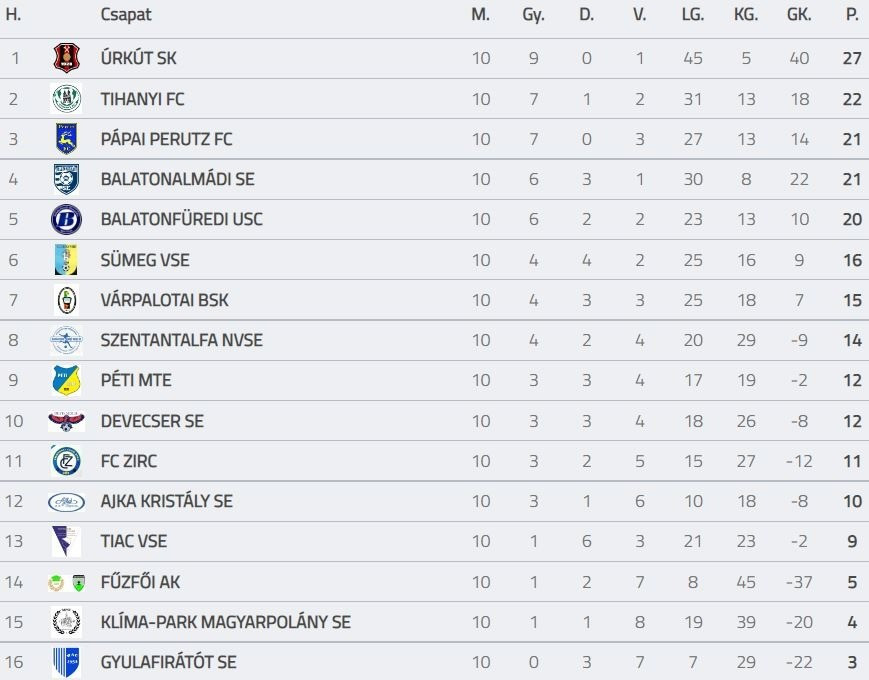Click the Tihanyi FC club logo
This screenshot has height=680, width=869.
(x=66, y=99)
